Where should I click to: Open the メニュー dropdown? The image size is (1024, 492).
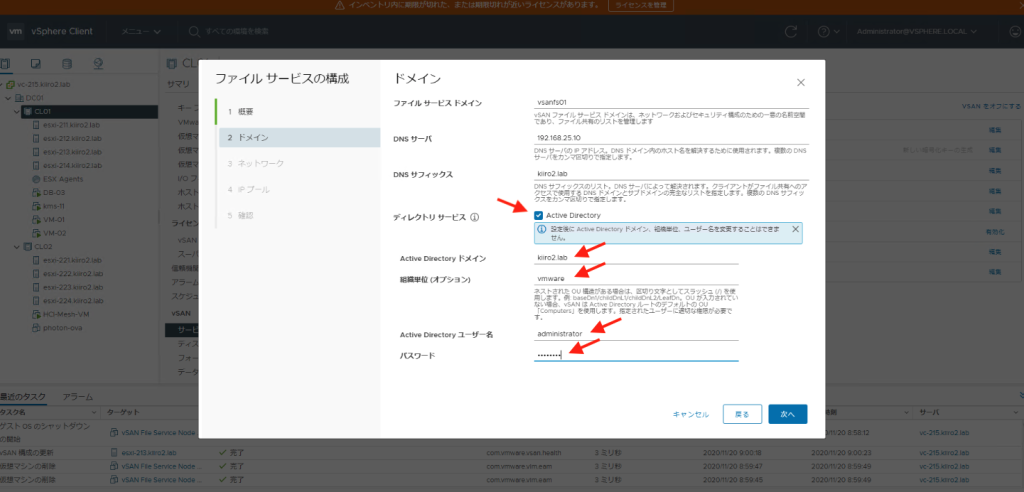(x=141, y=31)
